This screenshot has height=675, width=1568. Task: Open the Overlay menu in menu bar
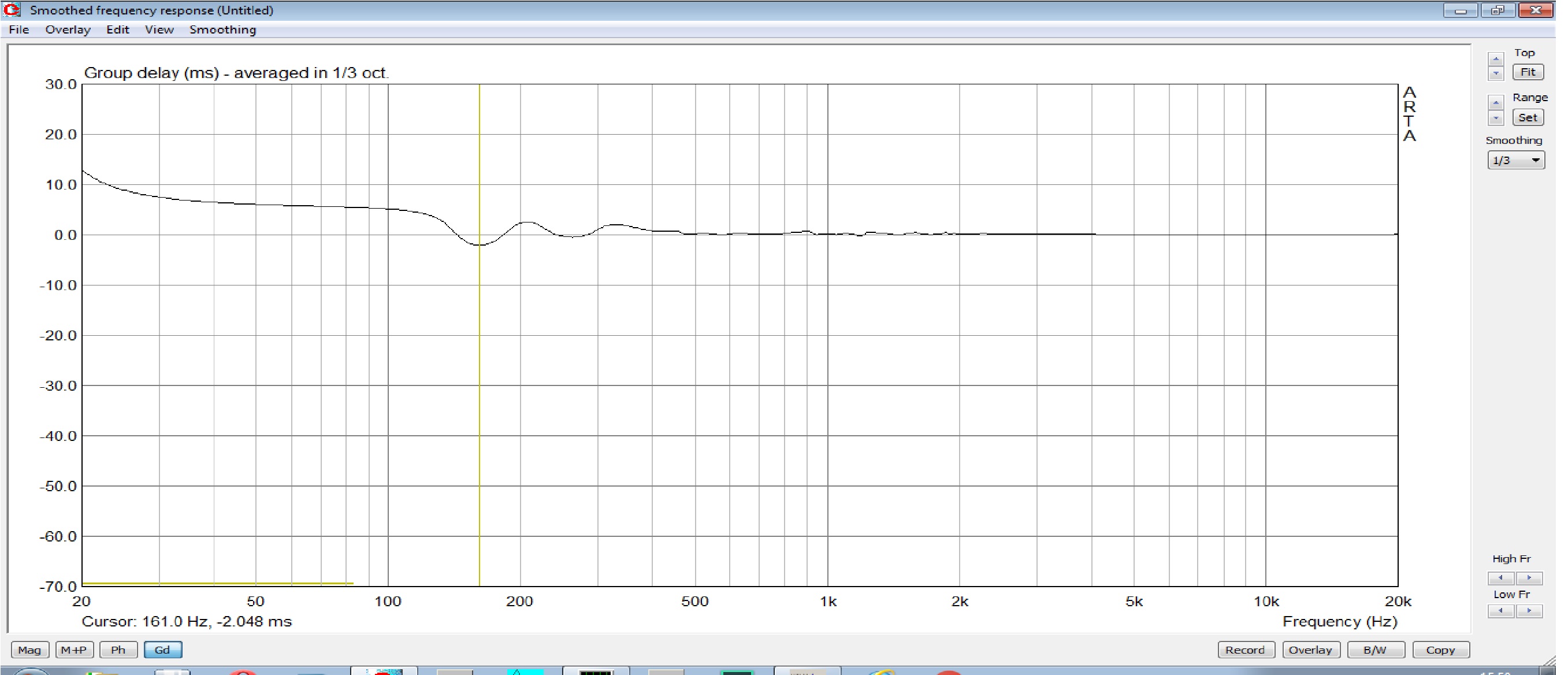68,30
